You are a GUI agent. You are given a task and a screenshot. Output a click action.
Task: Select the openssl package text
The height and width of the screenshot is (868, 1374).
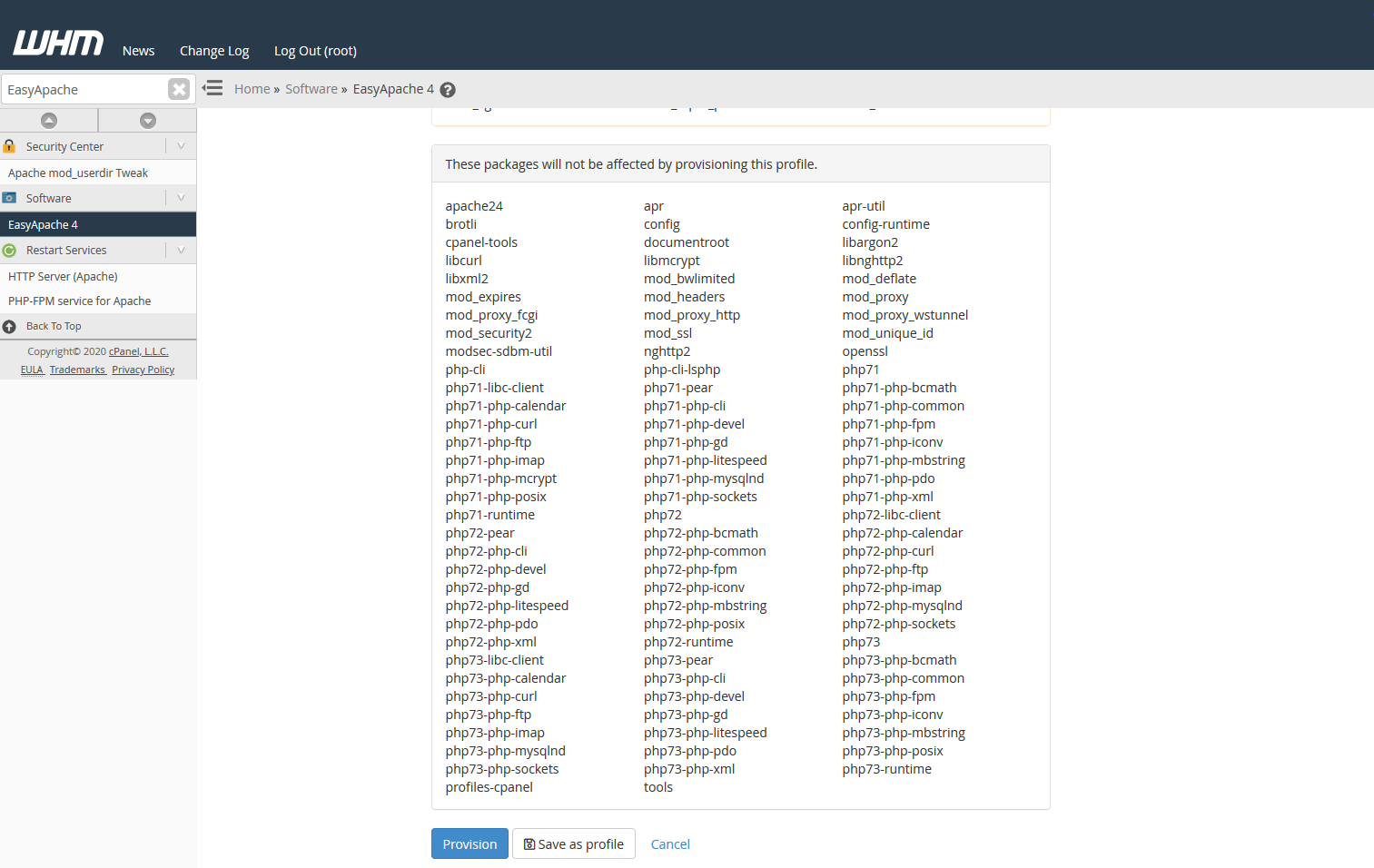point(865,351)
